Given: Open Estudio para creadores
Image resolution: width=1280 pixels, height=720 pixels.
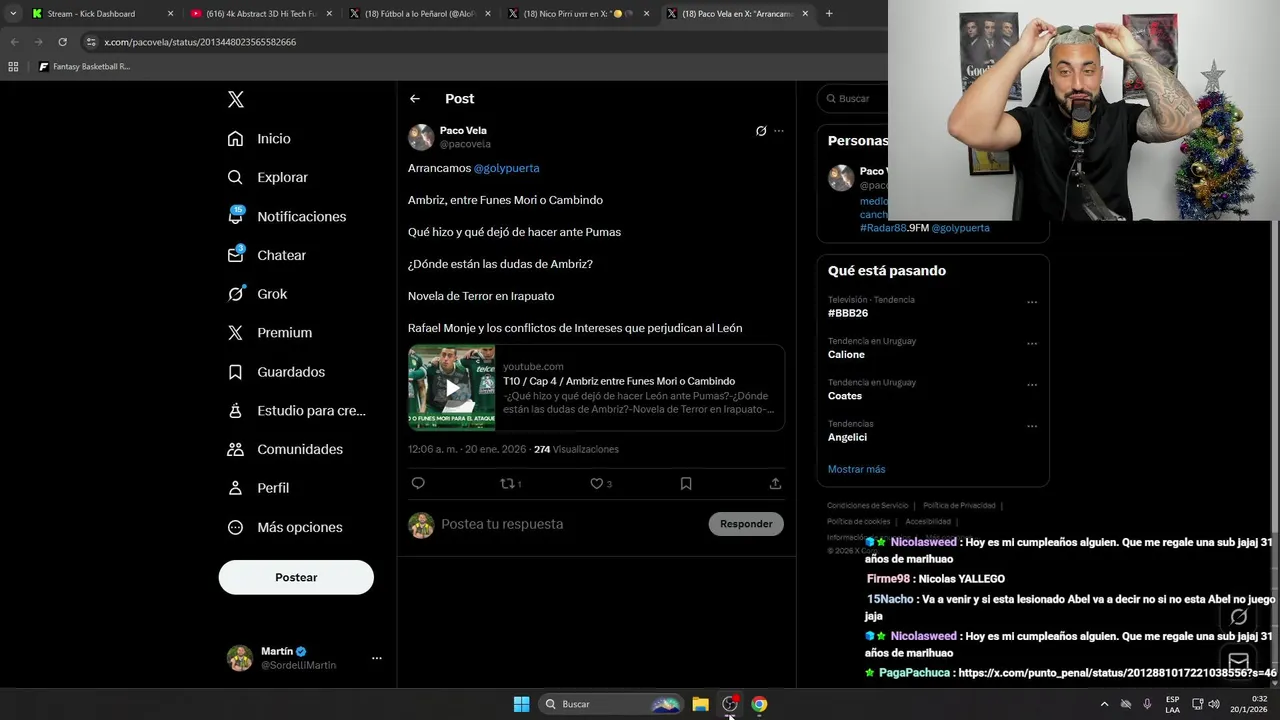Looking at the screenshot, I should (x=296, y=410).
